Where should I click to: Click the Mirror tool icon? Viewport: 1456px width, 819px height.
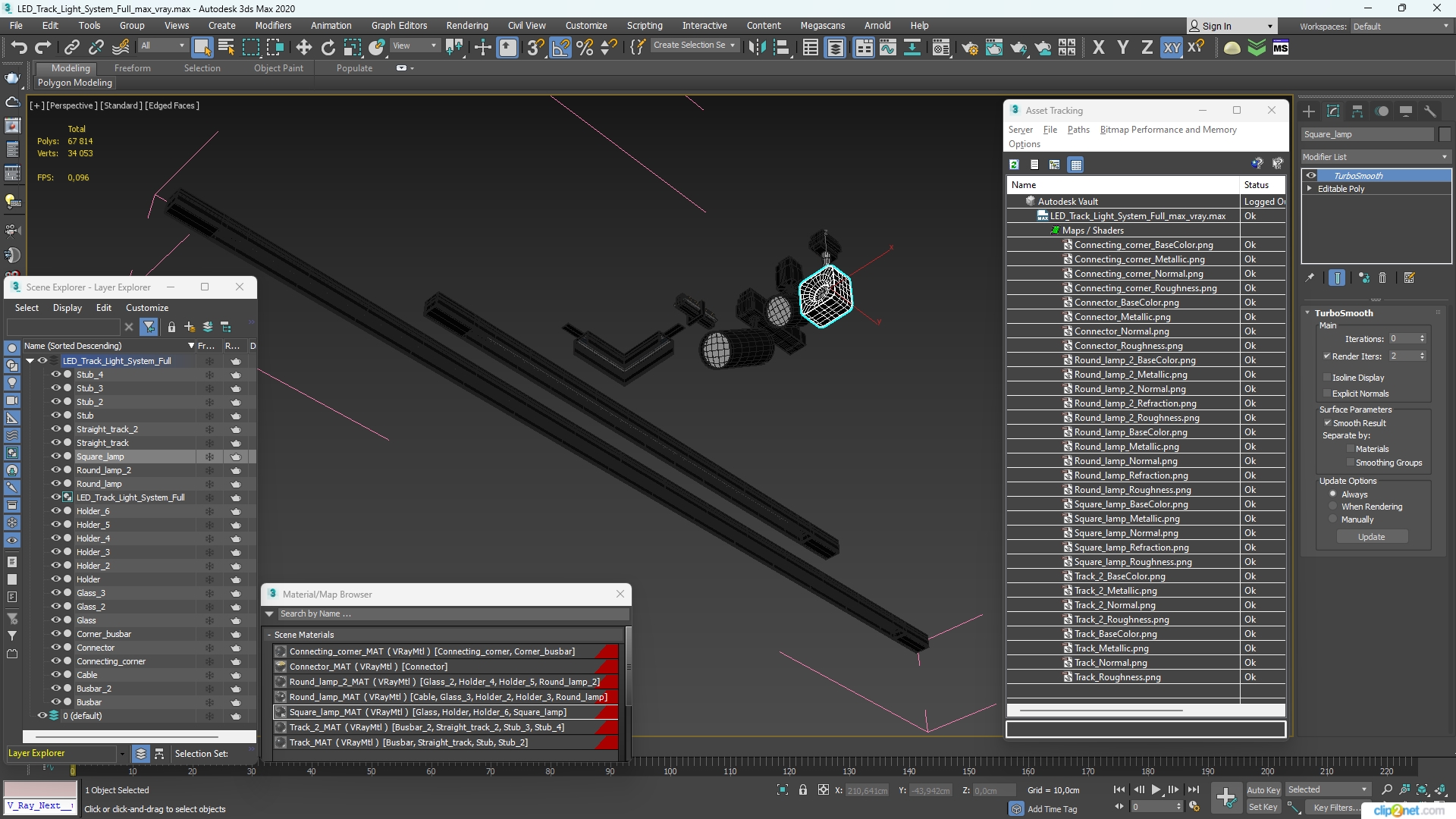point(756,48)
